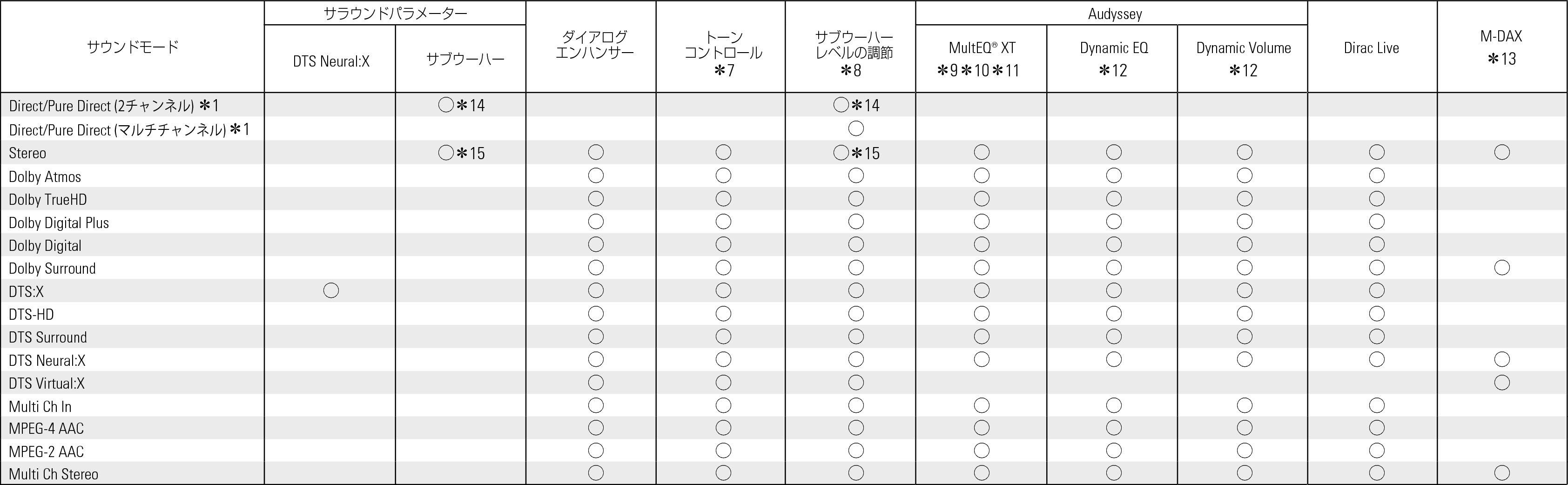The height and width of the screenshot is (485, 1568).
Task: Click the ダイアログエンハンサー circle for Dolby Digital Plus
Action: [596, 222]
